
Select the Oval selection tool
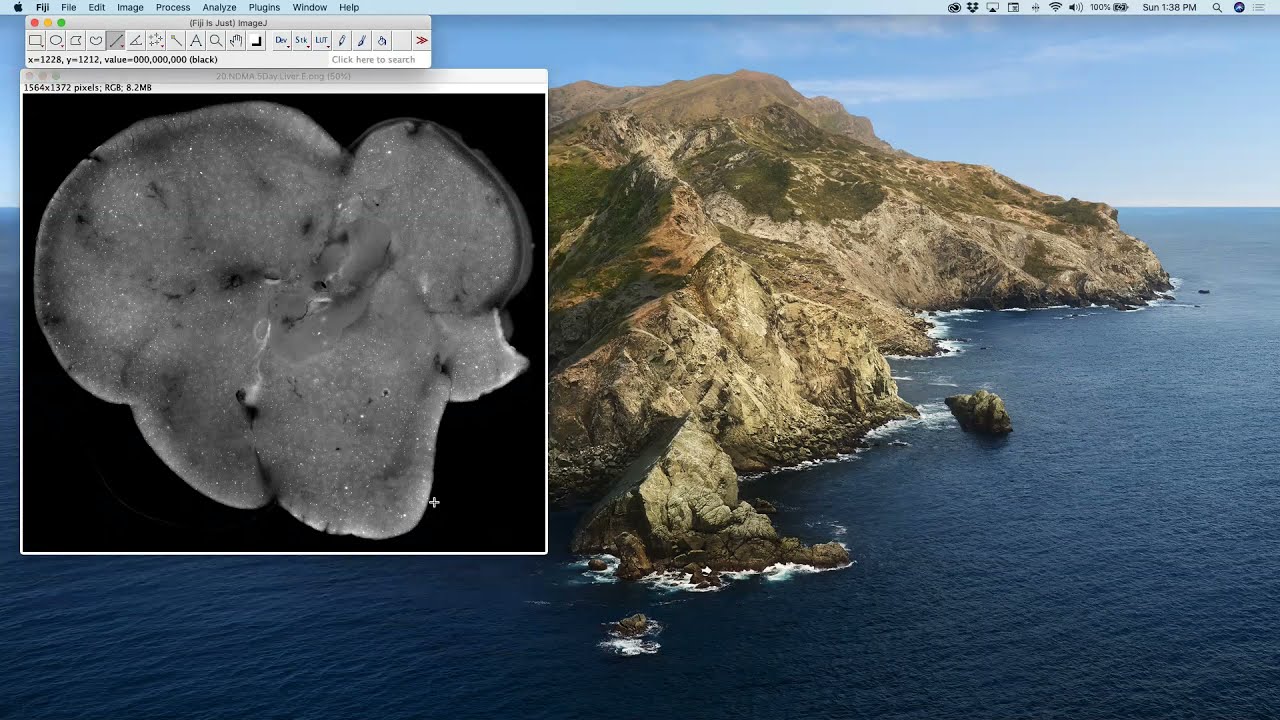56,41
